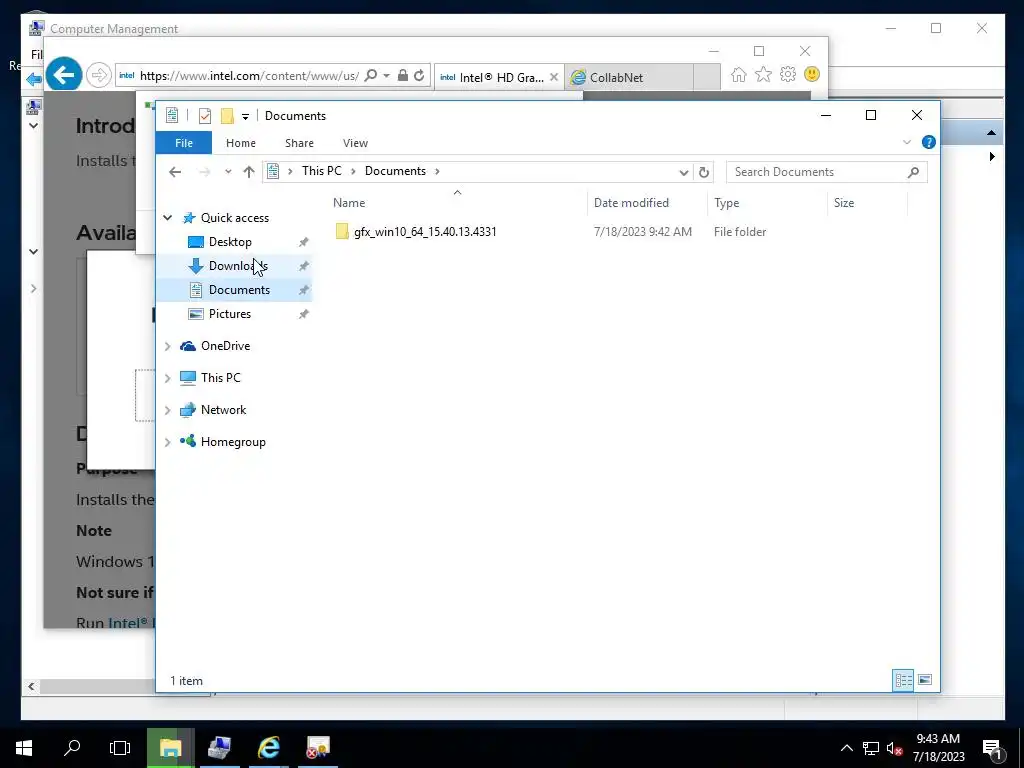Open the Share ribbon tab
This screenshot has height=768, width=1024.
click(x=299, y=142)
